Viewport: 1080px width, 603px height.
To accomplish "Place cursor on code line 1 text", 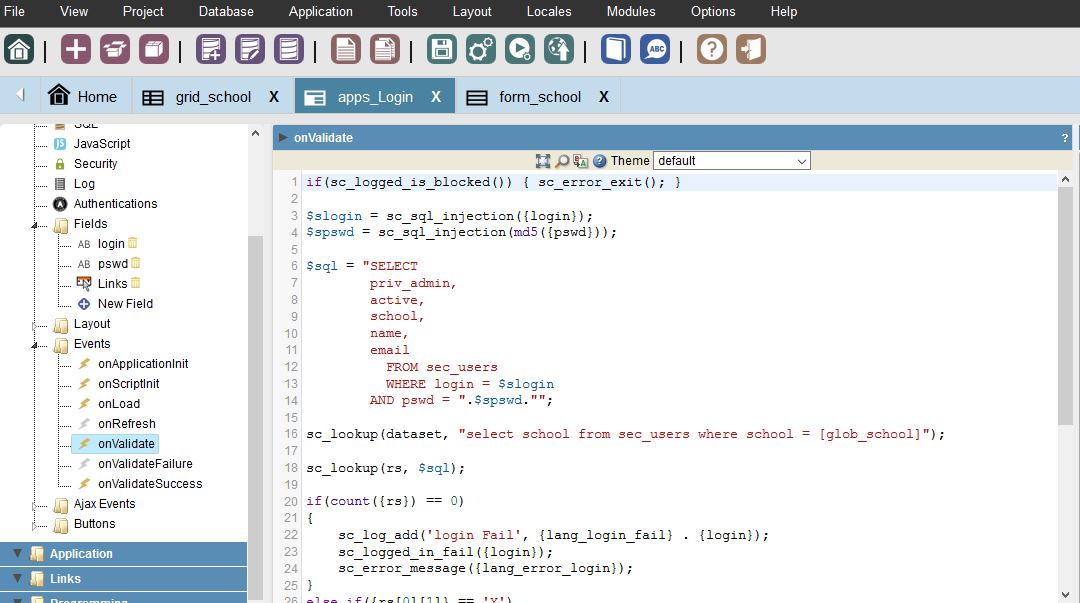I will tap(493, 183).
